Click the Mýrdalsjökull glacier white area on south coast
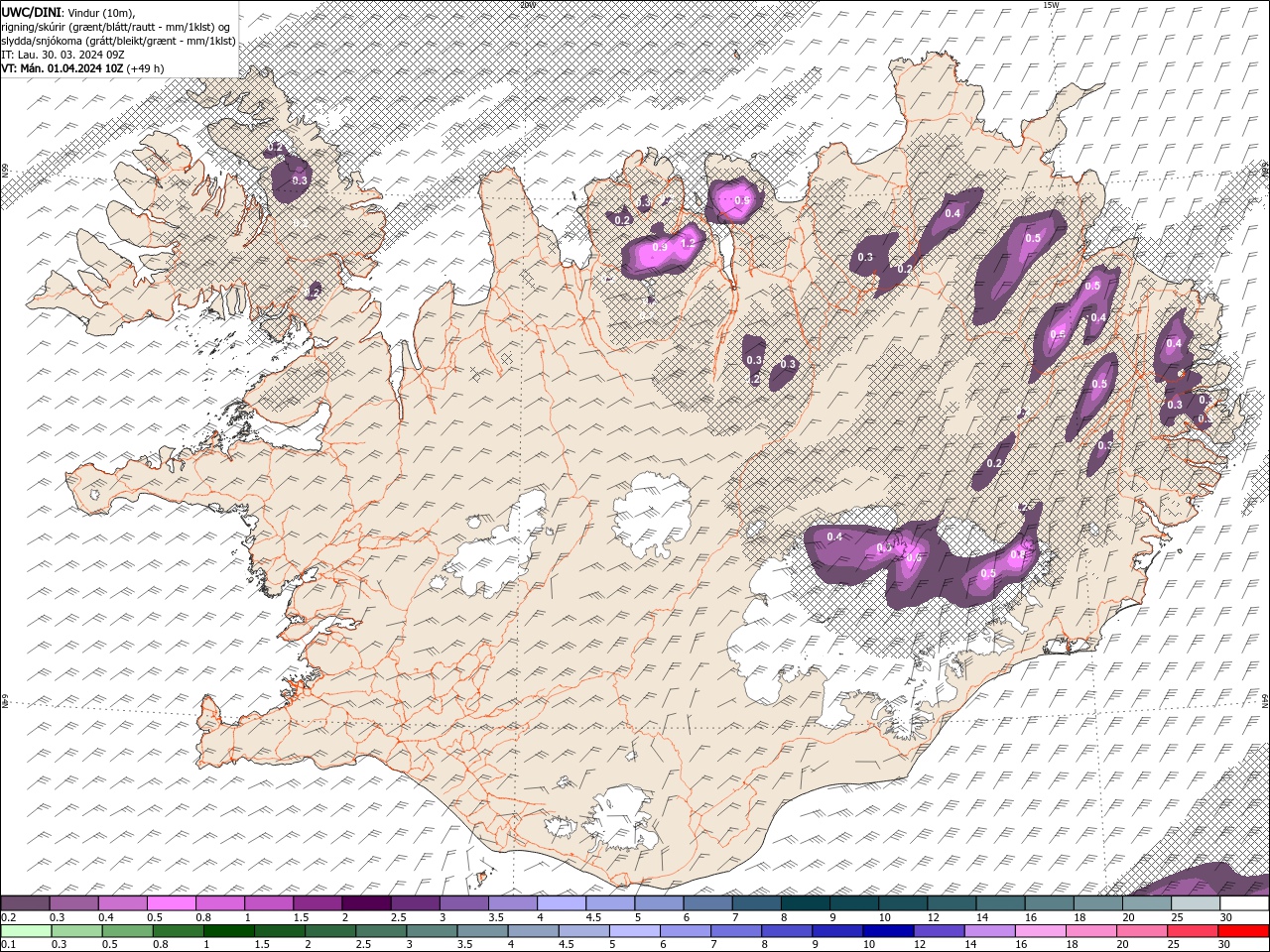 (622, 816)
